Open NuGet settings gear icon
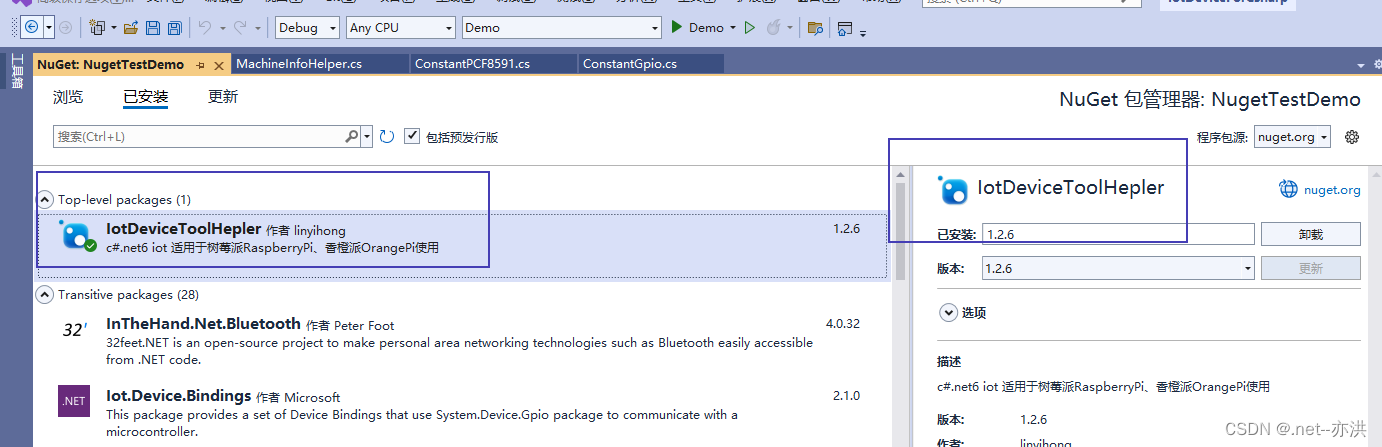This screenshot has width=1382, height=447. pos(1352,137)
